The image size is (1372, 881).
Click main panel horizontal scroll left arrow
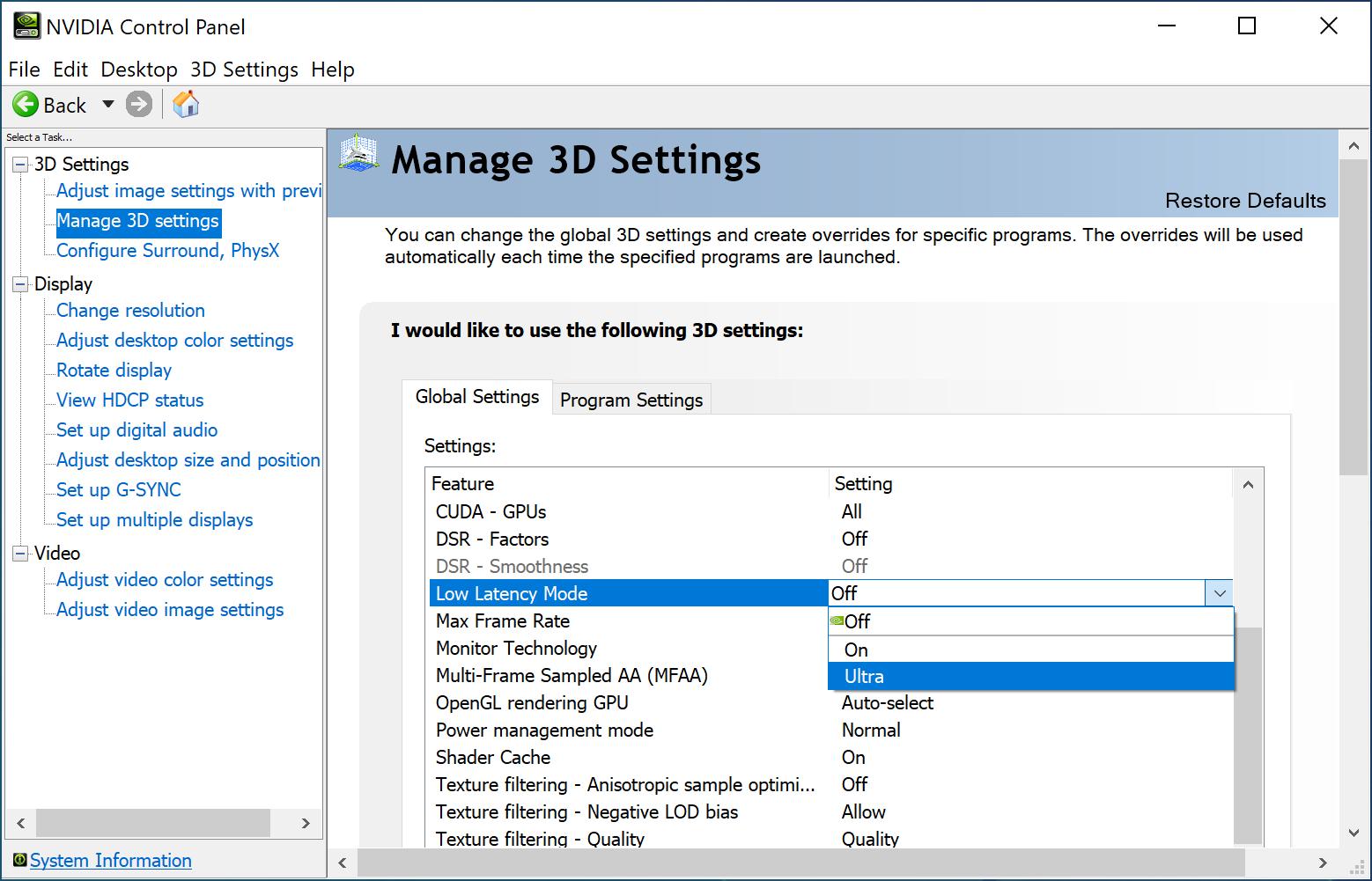(343, 863)
